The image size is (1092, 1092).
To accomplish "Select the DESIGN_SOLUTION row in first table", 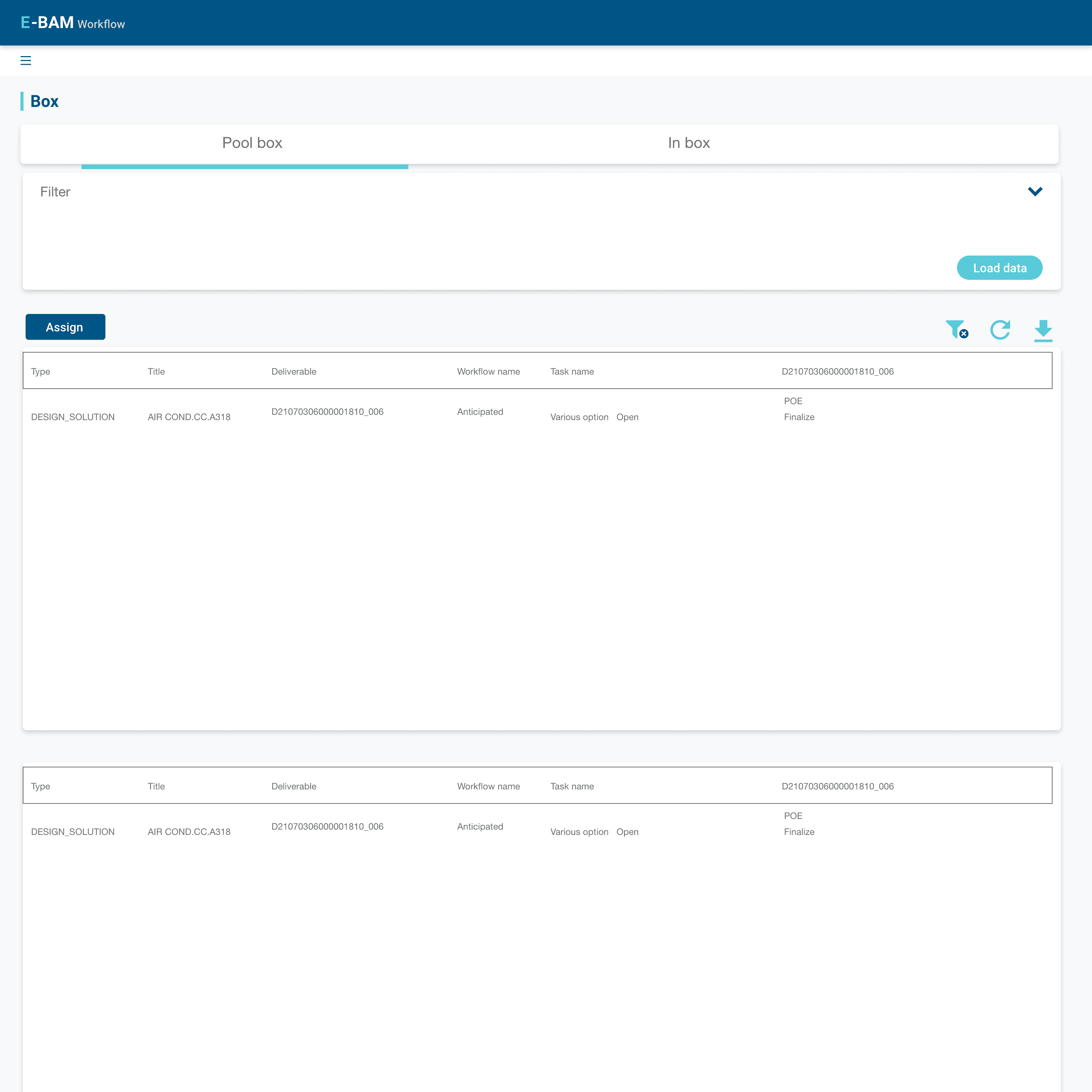I will click(73, 417).
